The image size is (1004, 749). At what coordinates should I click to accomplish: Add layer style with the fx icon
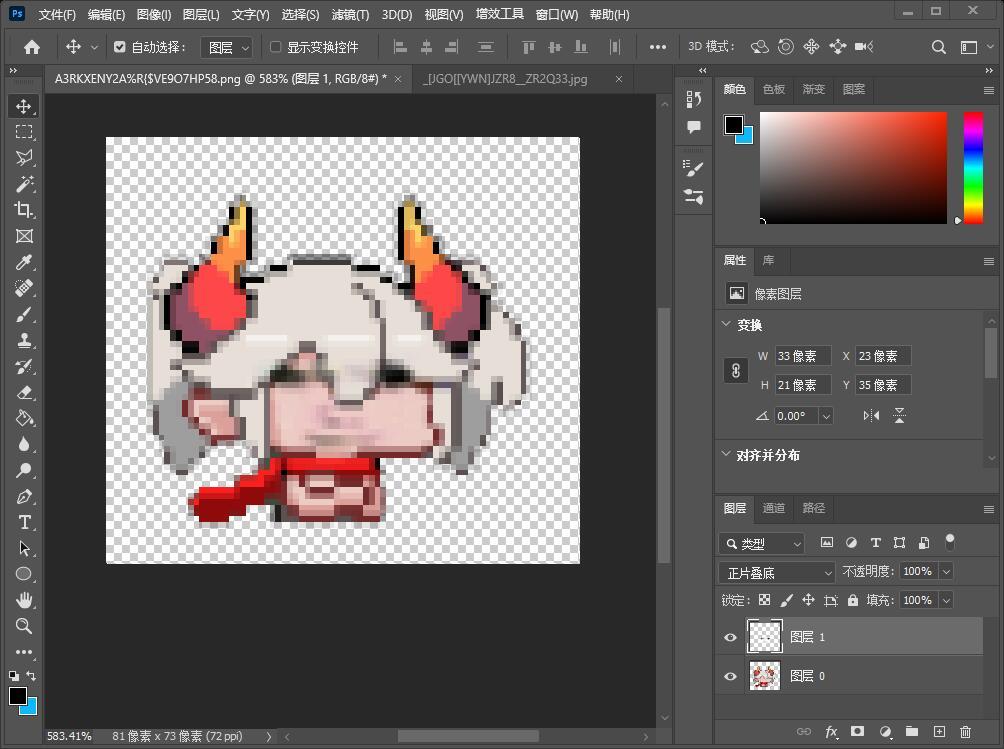(x=831, y=732)
